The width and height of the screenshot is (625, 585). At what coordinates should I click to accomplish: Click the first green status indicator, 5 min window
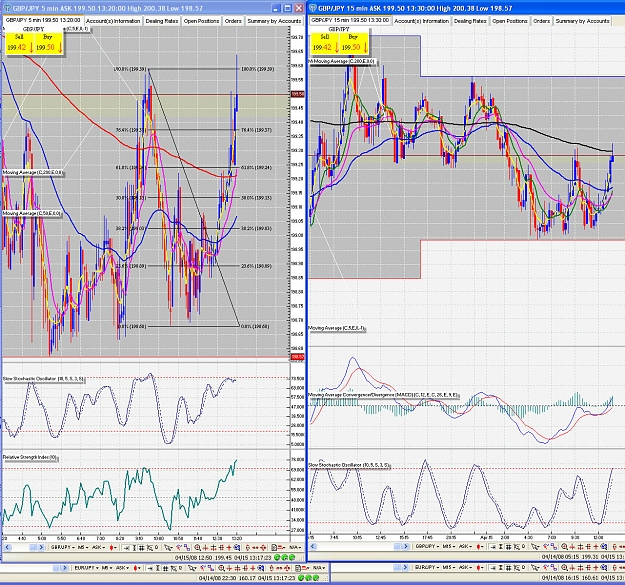click(x=277, y=557)
